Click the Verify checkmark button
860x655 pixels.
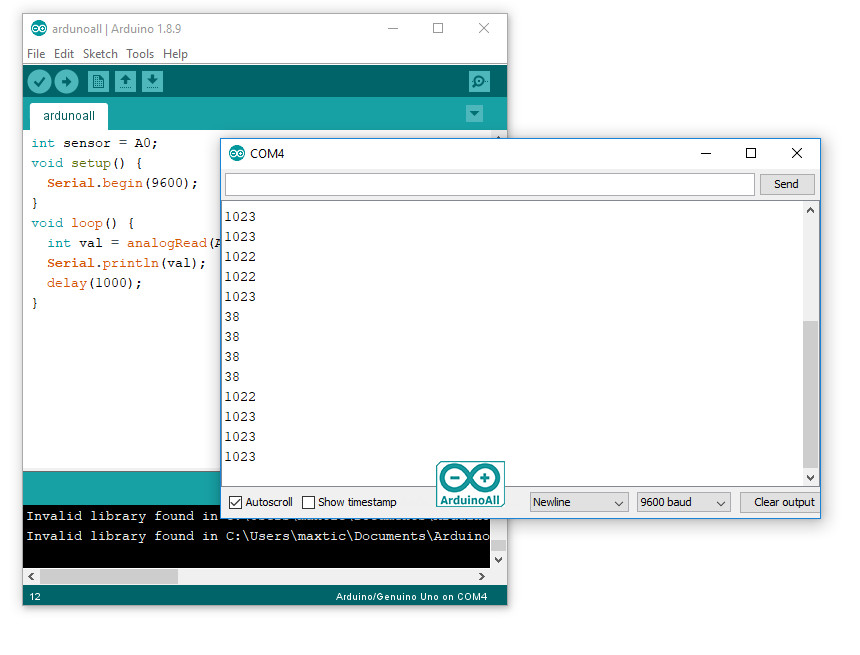coord(39,82)
